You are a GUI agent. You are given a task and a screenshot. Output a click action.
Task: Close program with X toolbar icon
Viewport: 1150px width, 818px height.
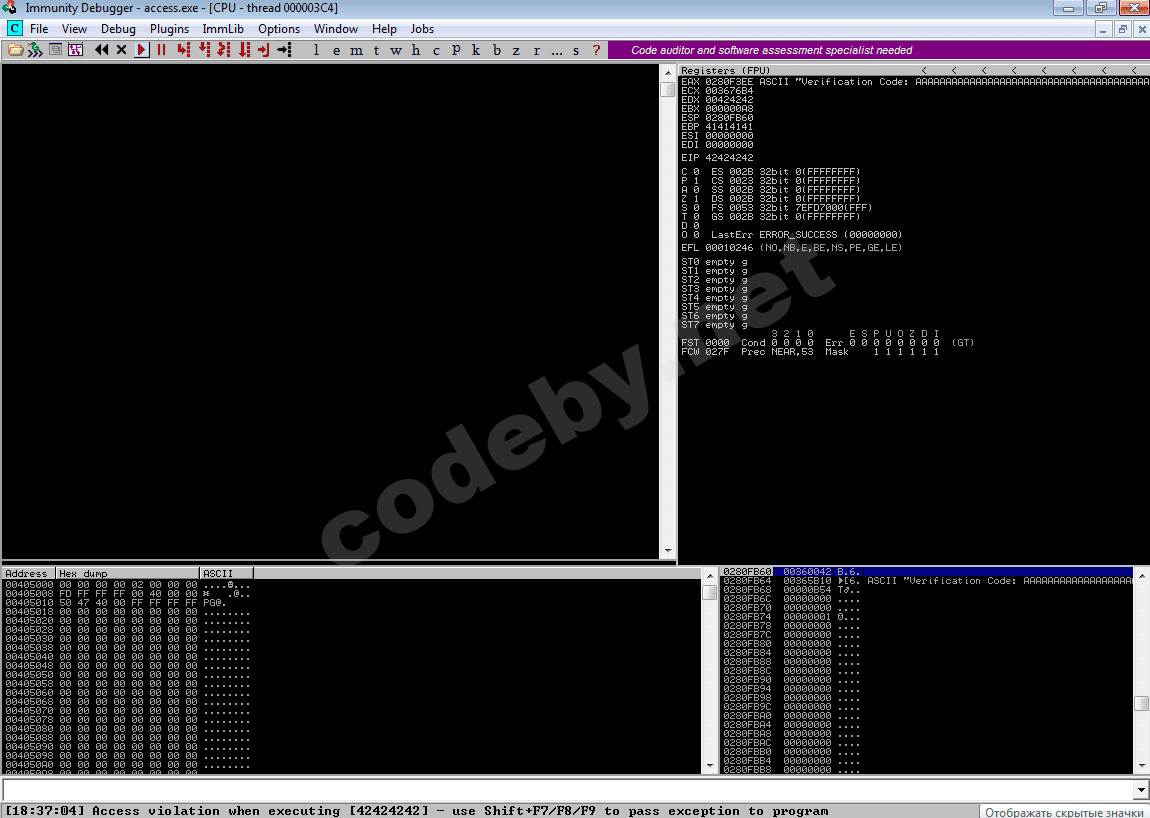[x=121, y=50]
